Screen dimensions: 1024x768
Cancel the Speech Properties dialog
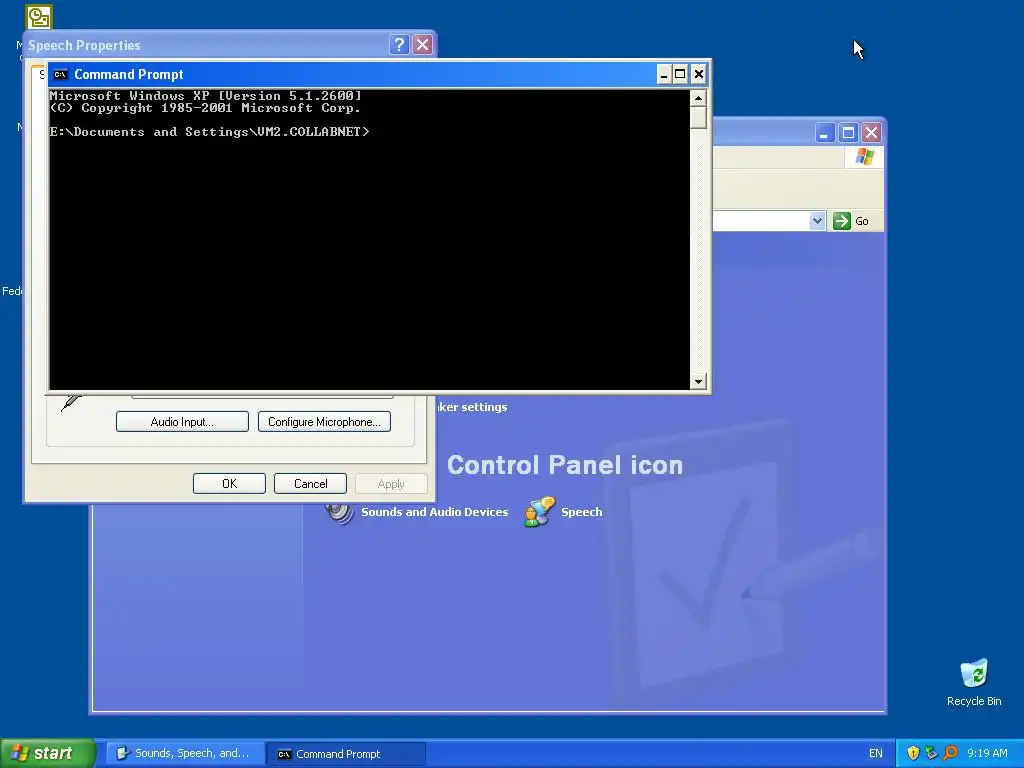pos(310,484)
